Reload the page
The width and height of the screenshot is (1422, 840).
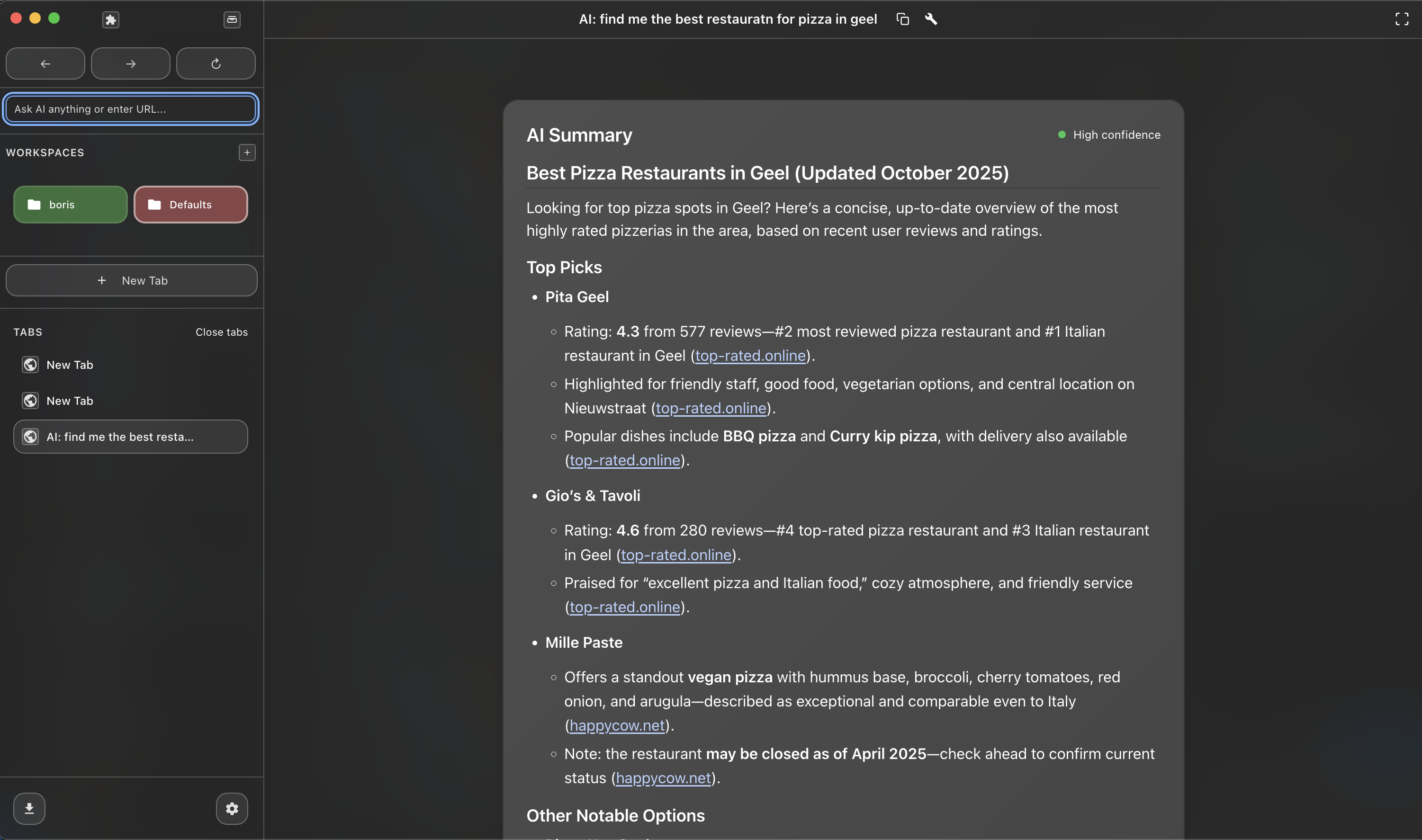215,63
